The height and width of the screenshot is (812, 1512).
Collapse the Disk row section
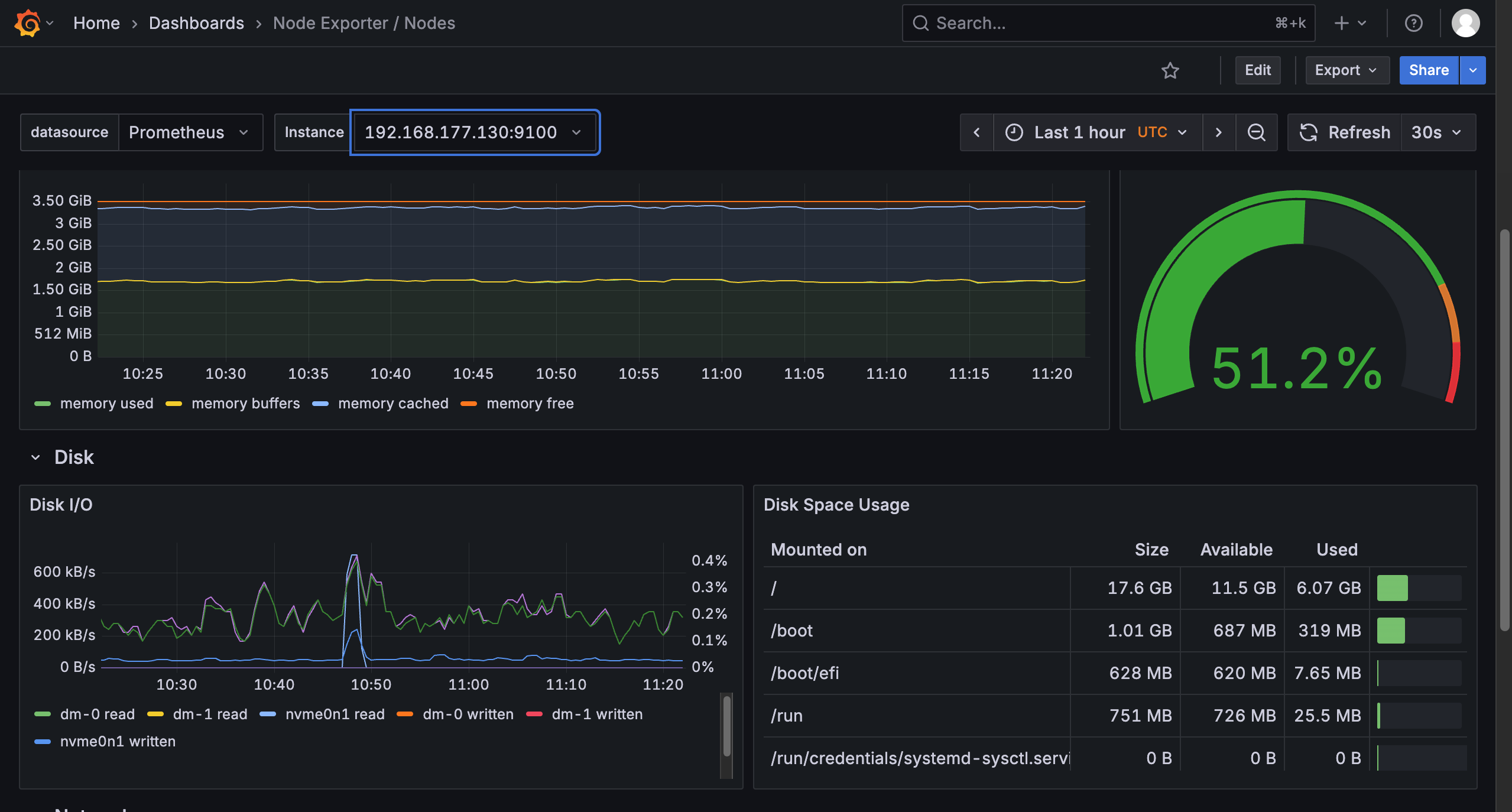(x=35, y=457)
